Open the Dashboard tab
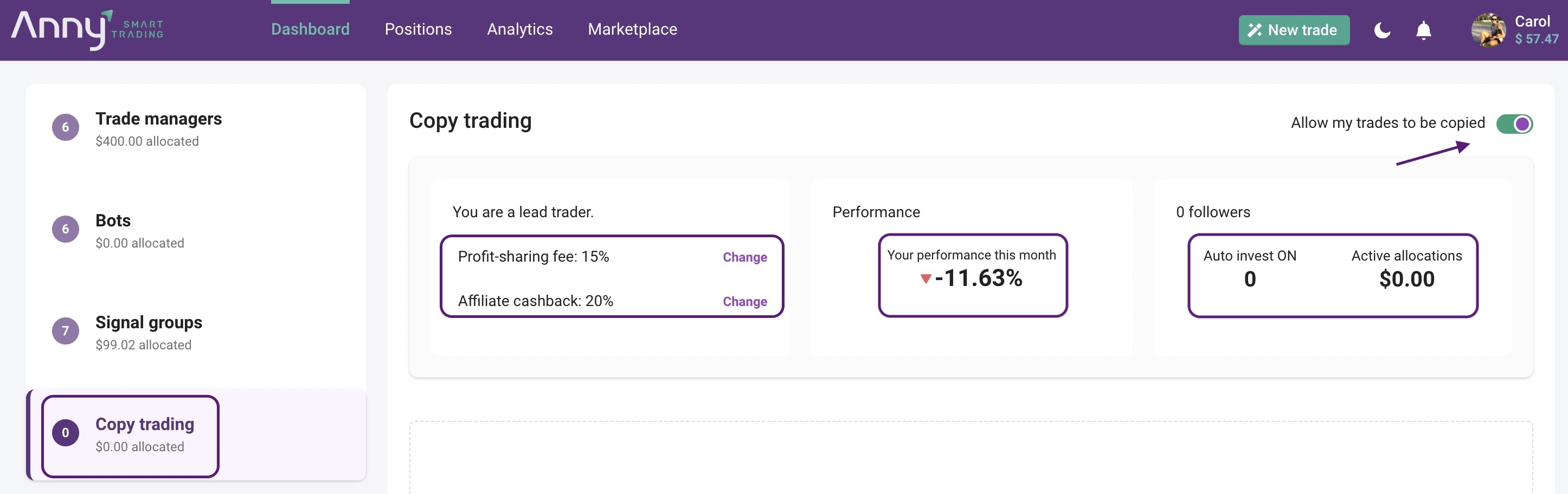 (x=310, y=29)
